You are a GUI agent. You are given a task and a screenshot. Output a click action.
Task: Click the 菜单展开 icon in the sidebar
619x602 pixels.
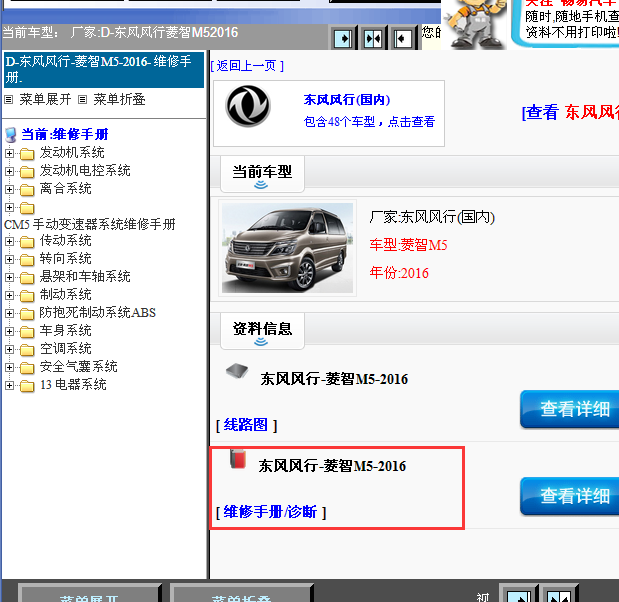8,99
